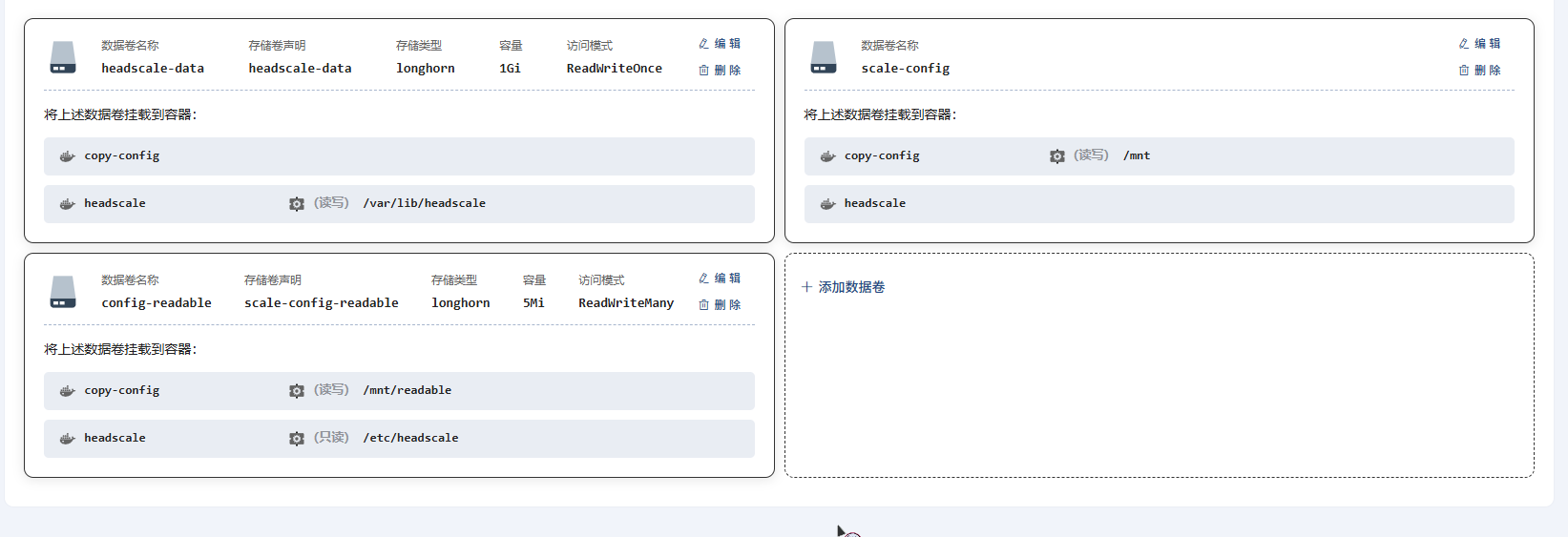
Task: Edit the config-readable volume
Action: (720, 279)
